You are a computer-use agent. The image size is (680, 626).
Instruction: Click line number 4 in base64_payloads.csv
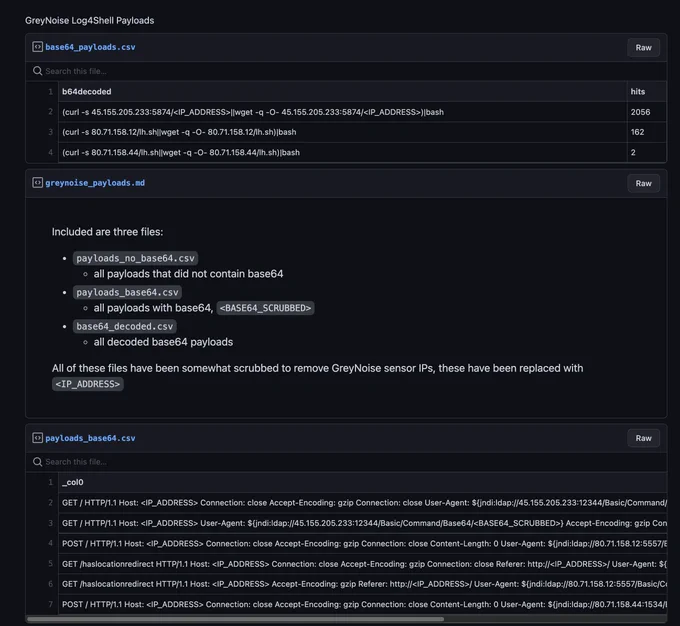coord(50,152)
